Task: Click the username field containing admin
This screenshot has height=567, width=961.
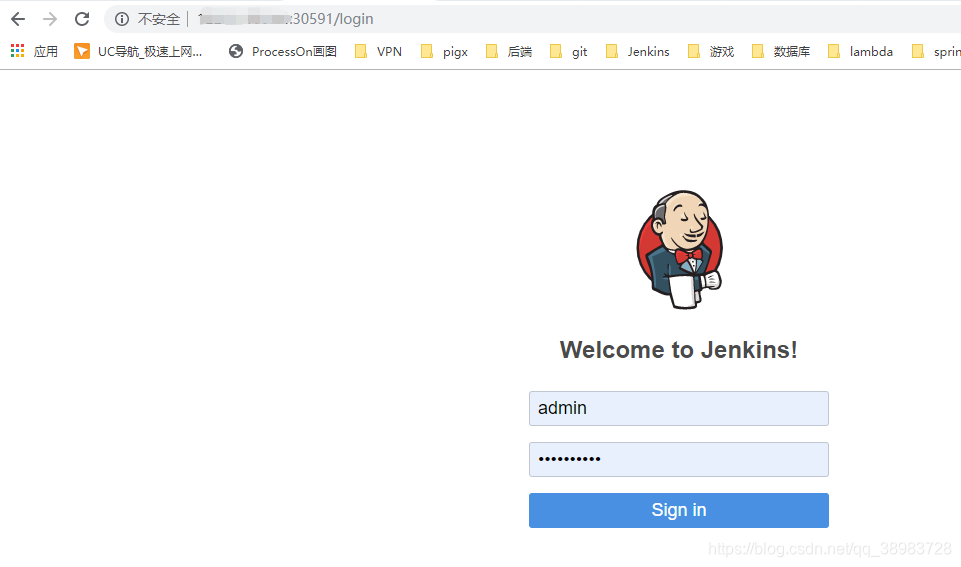Action: [x=679, y=408]
